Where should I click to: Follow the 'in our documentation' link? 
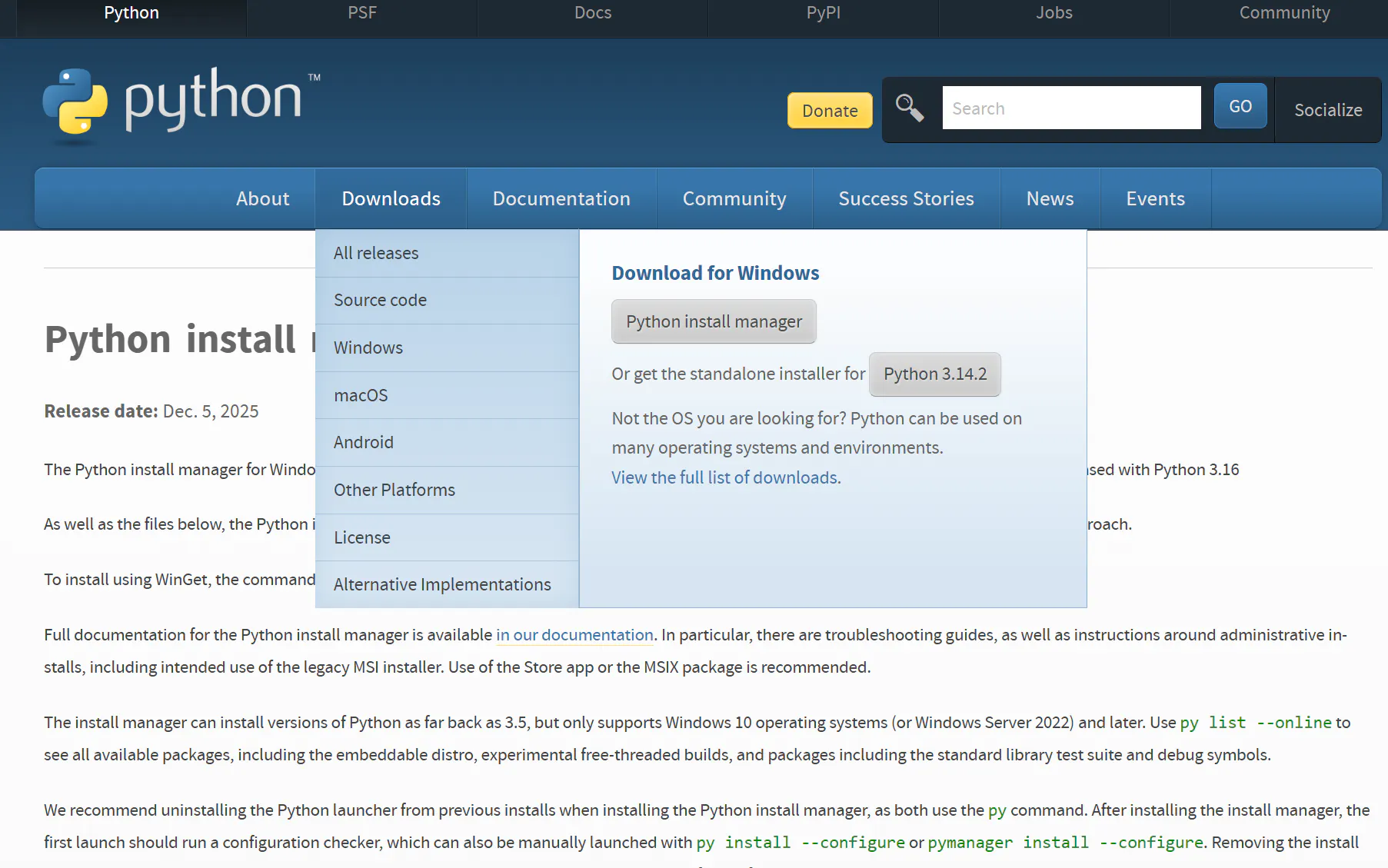tap(574, 635)
